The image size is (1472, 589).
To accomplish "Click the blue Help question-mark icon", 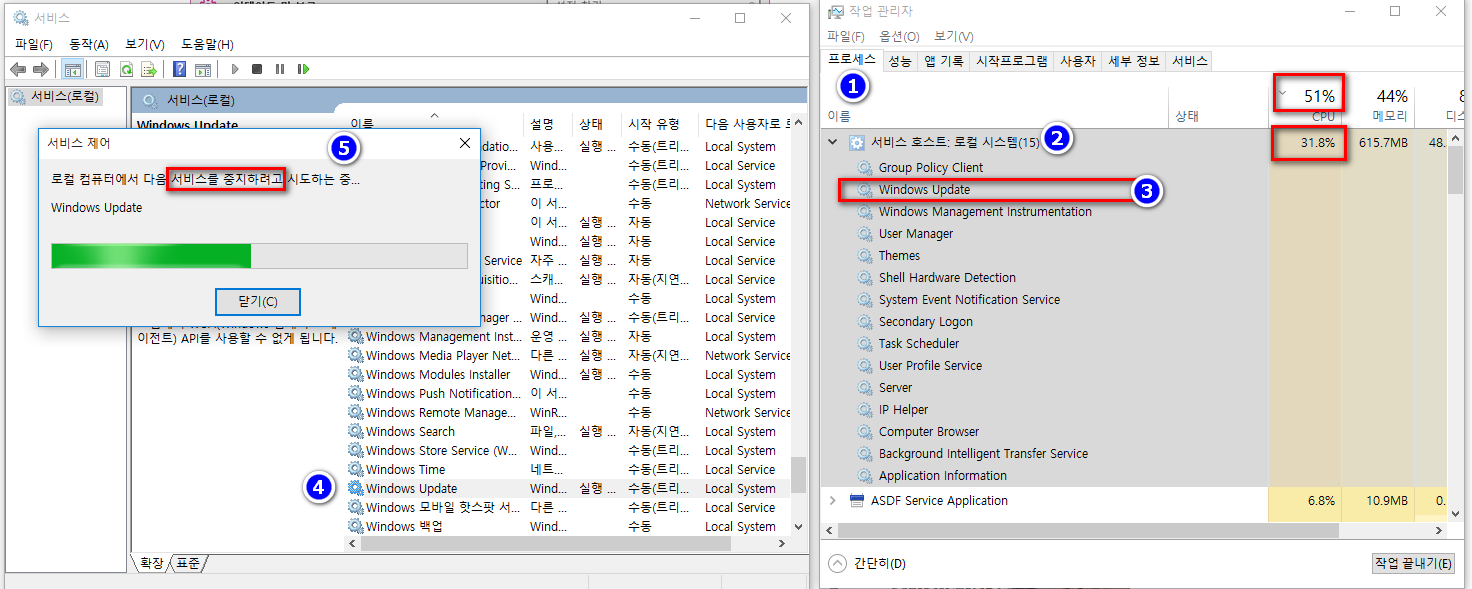I will click(x=180, y=69).
